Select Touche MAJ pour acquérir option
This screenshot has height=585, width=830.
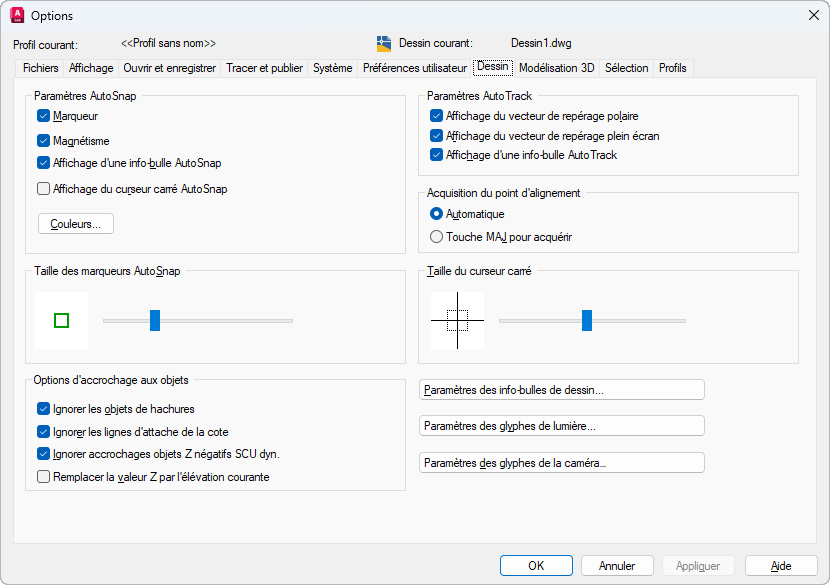[x=436, y=237]
